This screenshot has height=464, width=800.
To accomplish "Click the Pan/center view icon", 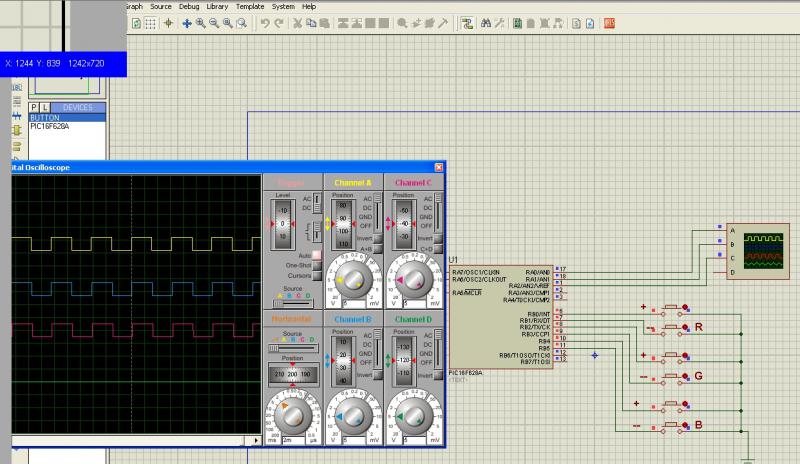I will point(185,23).
